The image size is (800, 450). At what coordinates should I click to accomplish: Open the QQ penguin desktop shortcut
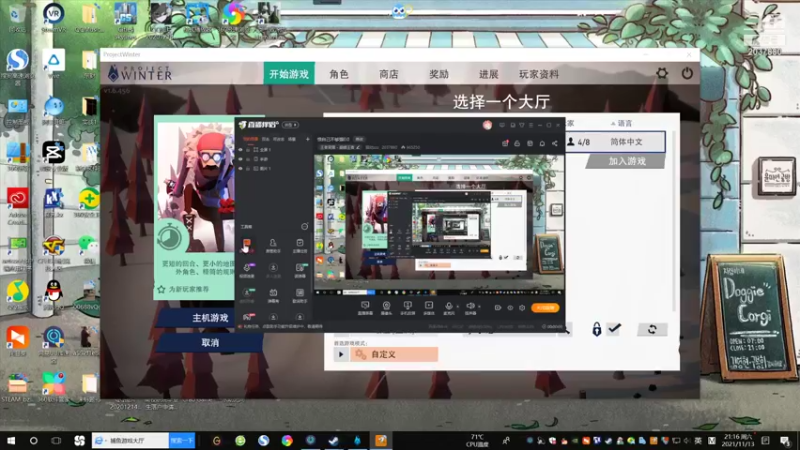tap(53, 295)
